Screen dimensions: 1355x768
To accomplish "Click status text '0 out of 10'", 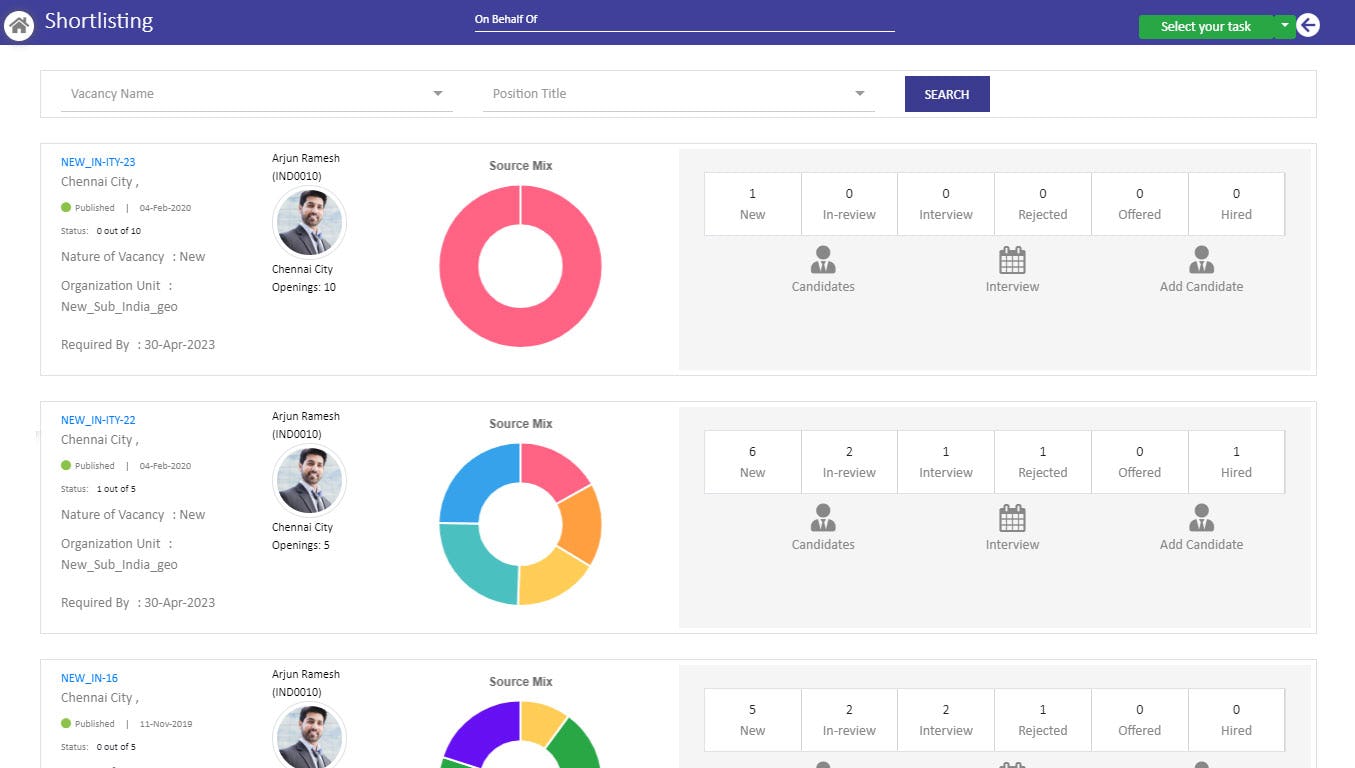I will point(119,231).
